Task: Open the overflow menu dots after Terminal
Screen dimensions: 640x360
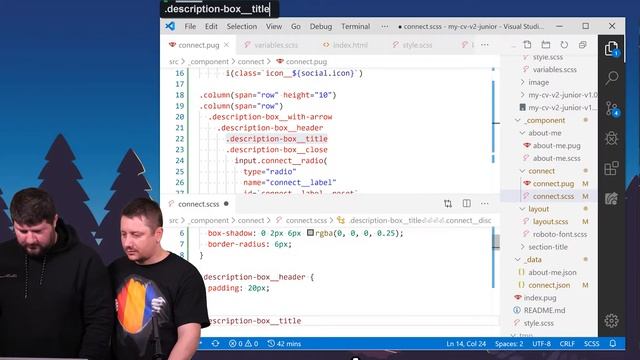Action: pyautogui.click(x=384, y=27)
